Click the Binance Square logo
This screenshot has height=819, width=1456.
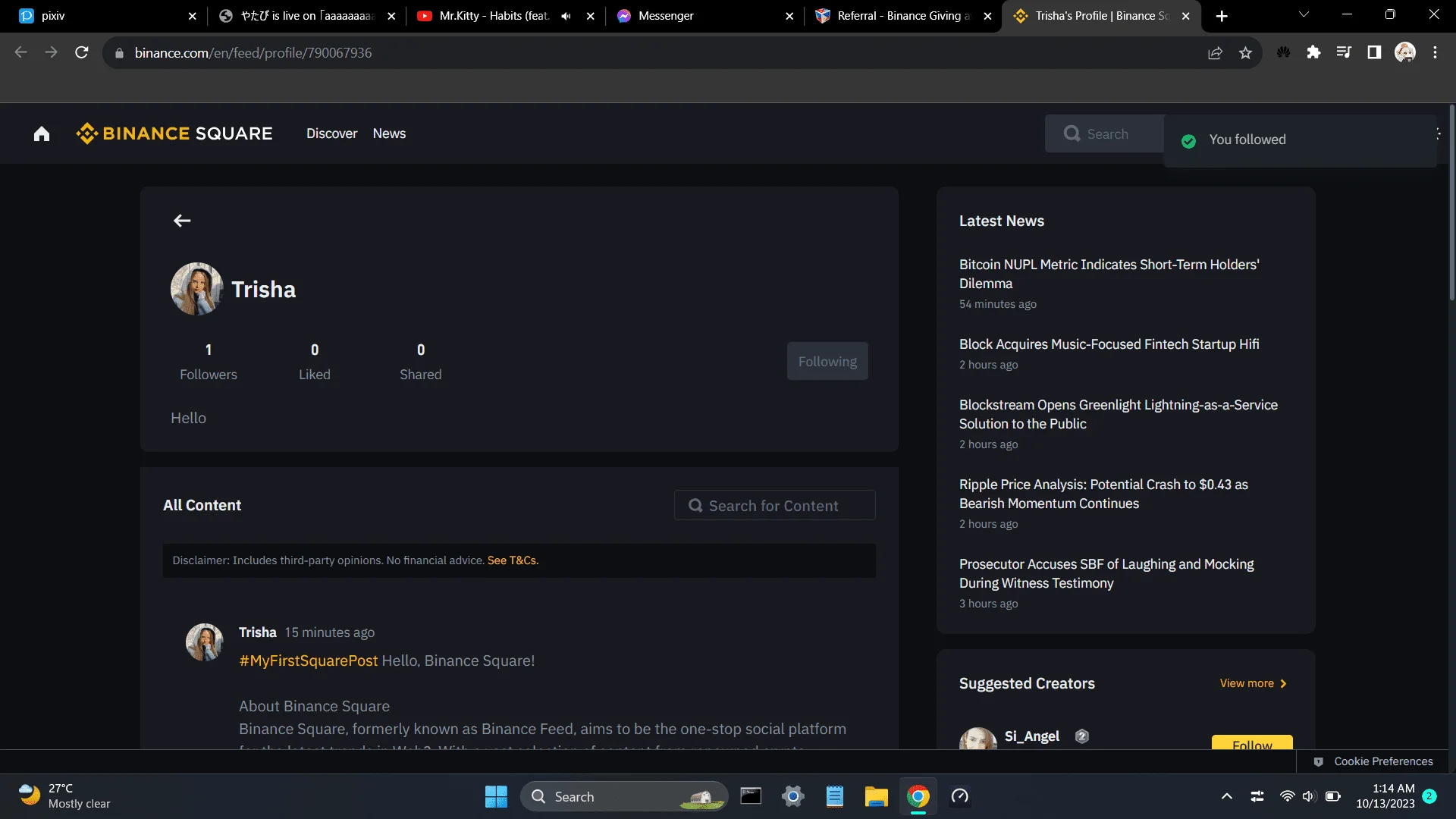(x=174, y=133)
